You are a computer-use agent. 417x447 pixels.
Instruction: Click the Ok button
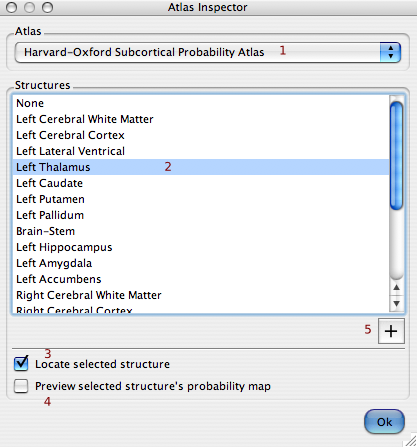point(384,422)
